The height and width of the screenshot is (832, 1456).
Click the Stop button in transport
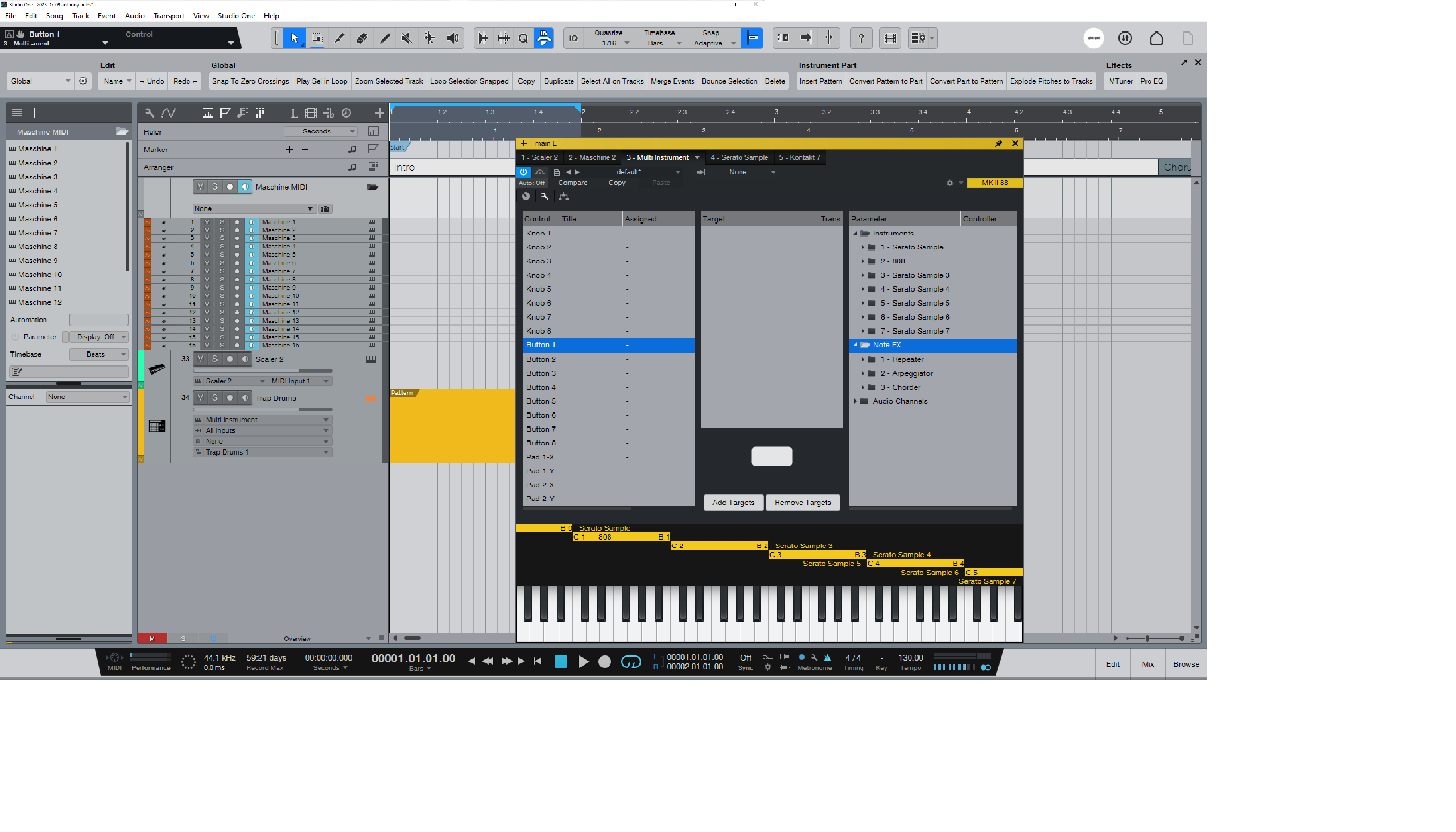click(561, 662)
